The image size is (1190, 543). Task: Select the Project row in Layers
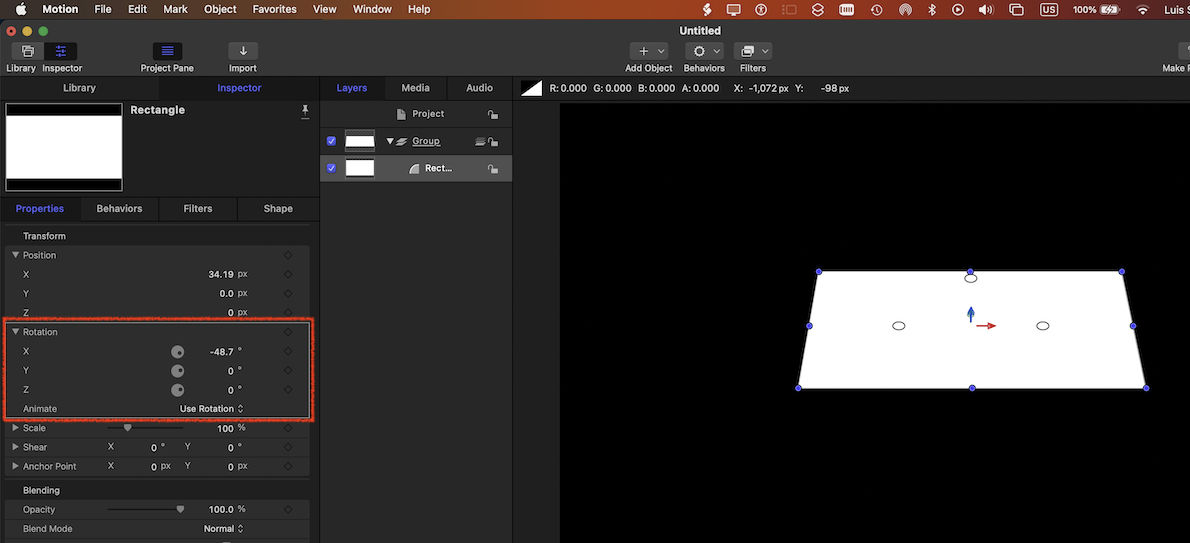click(x=416, y=114)
